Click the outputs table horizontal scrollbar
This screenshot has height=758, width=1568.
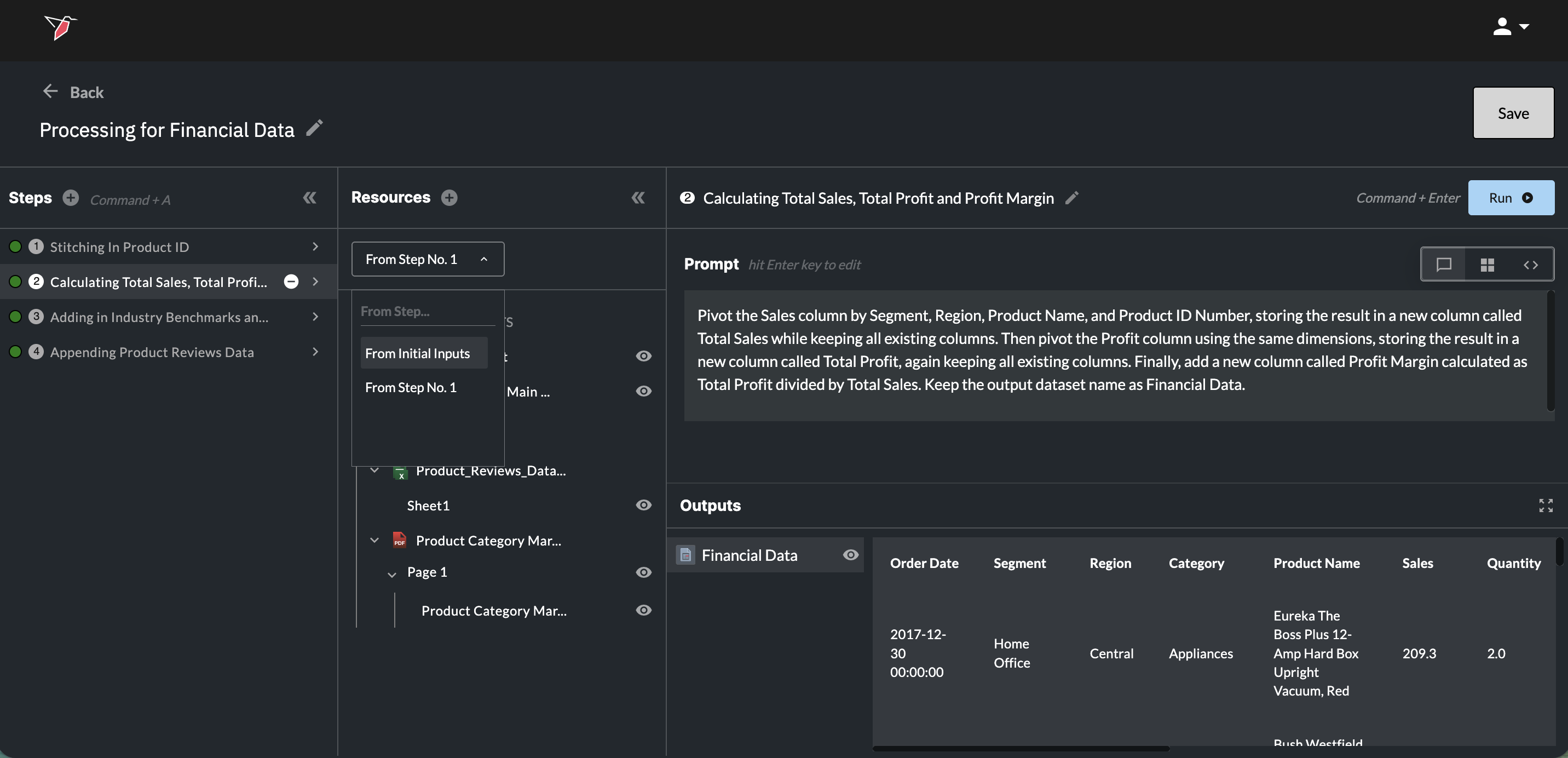pyautogui.click(x=1020, y=748)
